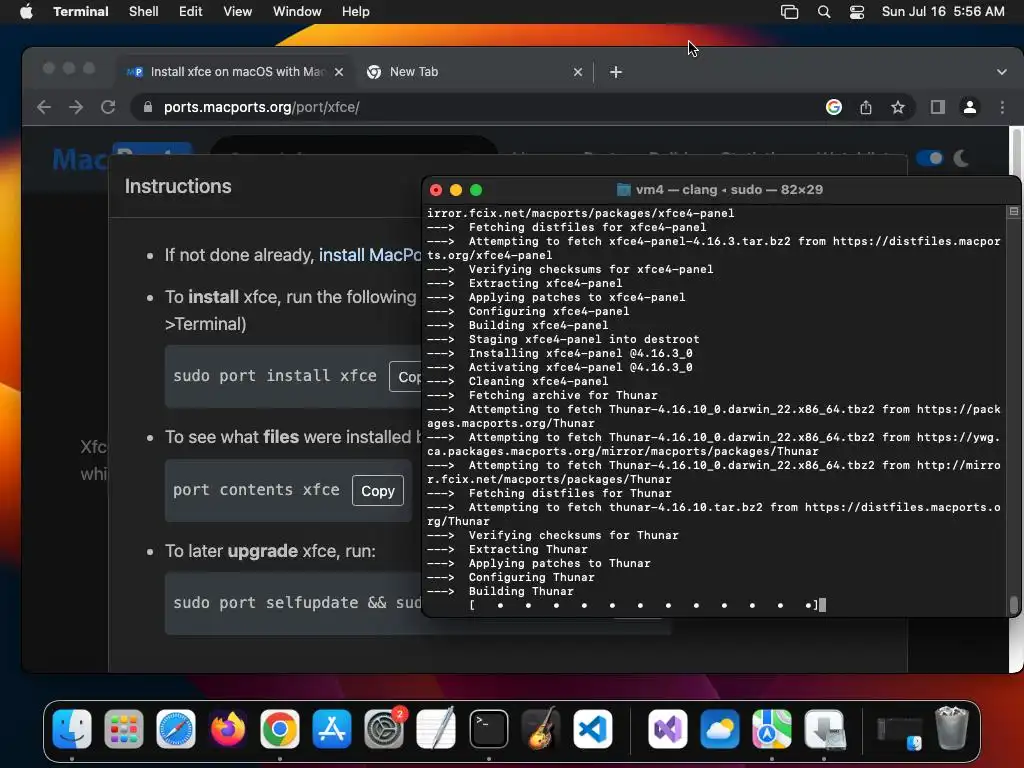
Task: Open Launchpad from the Dock
Action: [123, 729]
